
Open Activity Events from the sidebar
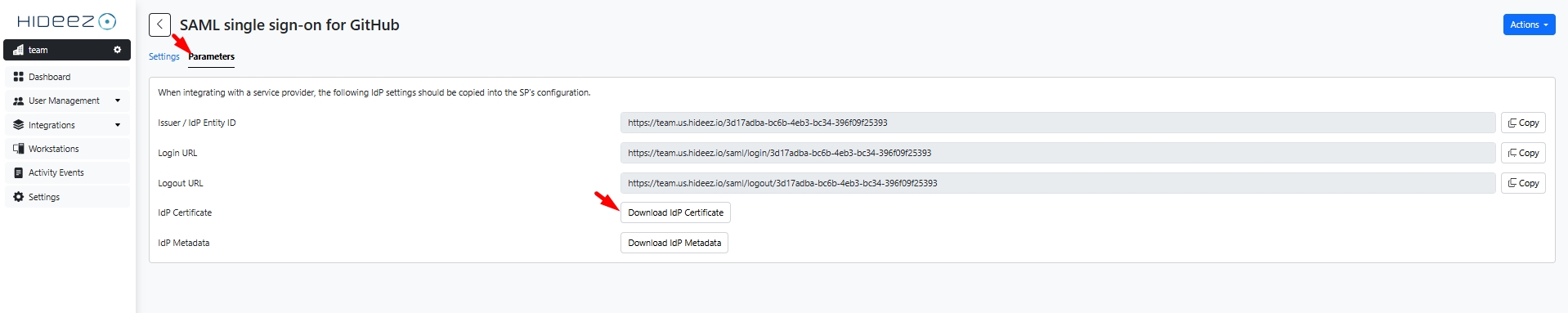(x=68, y=172)
